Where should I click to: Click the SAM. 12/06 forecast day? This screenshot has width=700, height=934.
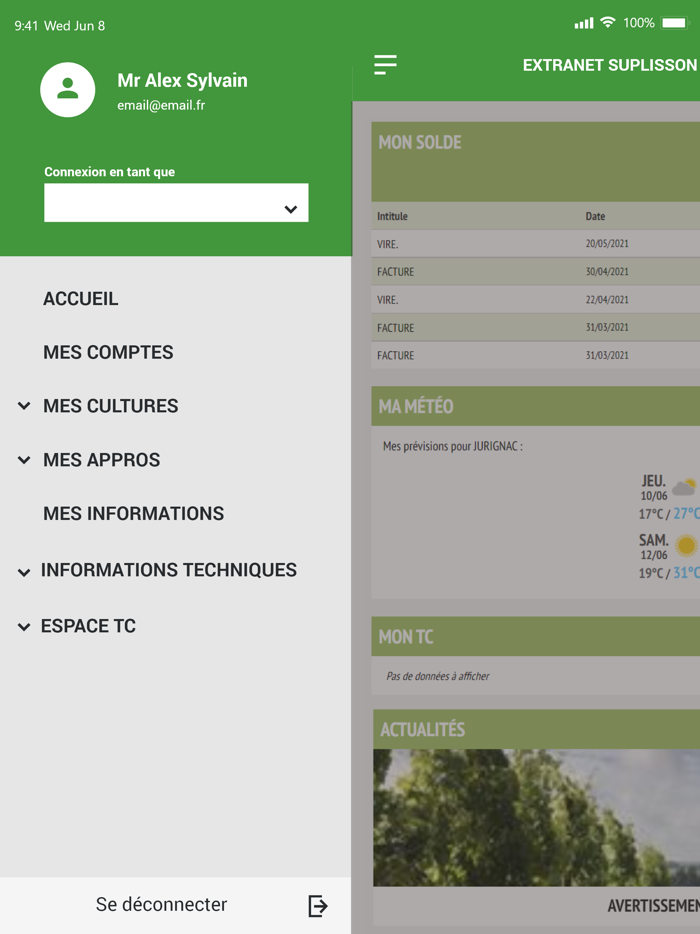(654, 546)
